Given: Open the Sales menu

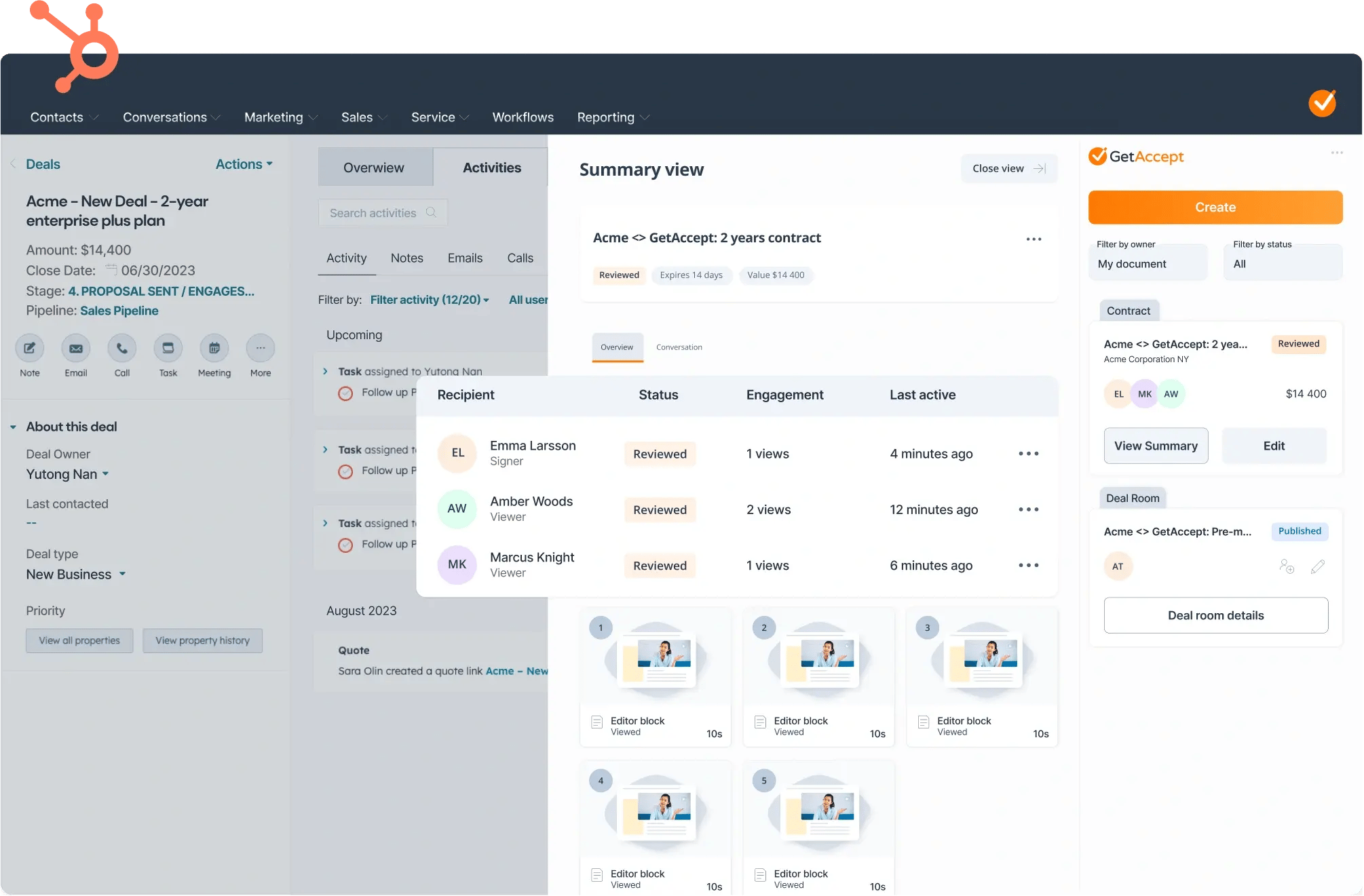Looking at the screenshot, I should pyautogui.click(x=364, y=117).
